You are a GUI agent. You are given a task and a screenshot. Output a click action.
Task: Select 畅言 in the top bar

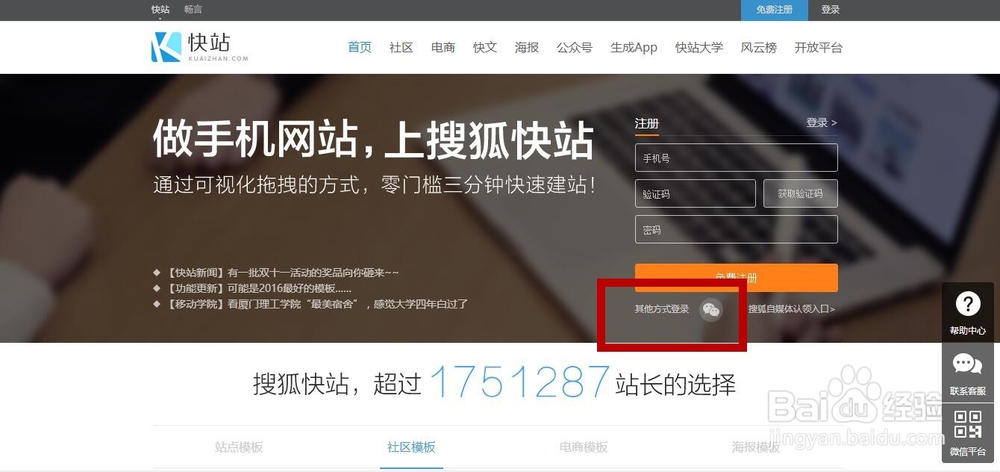click(x=193, y=10)
